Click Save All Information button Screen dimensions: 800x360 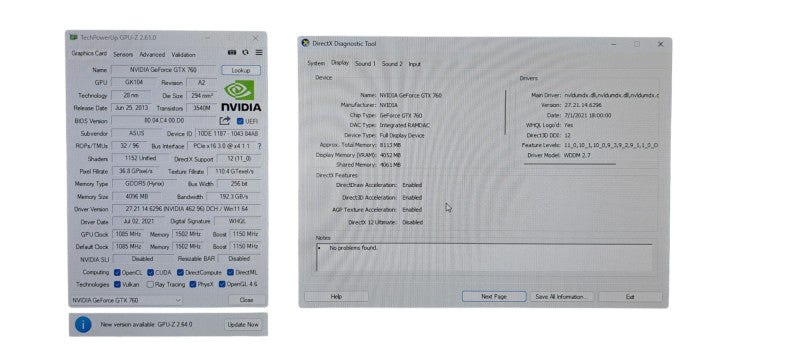[x=562, y=296]
